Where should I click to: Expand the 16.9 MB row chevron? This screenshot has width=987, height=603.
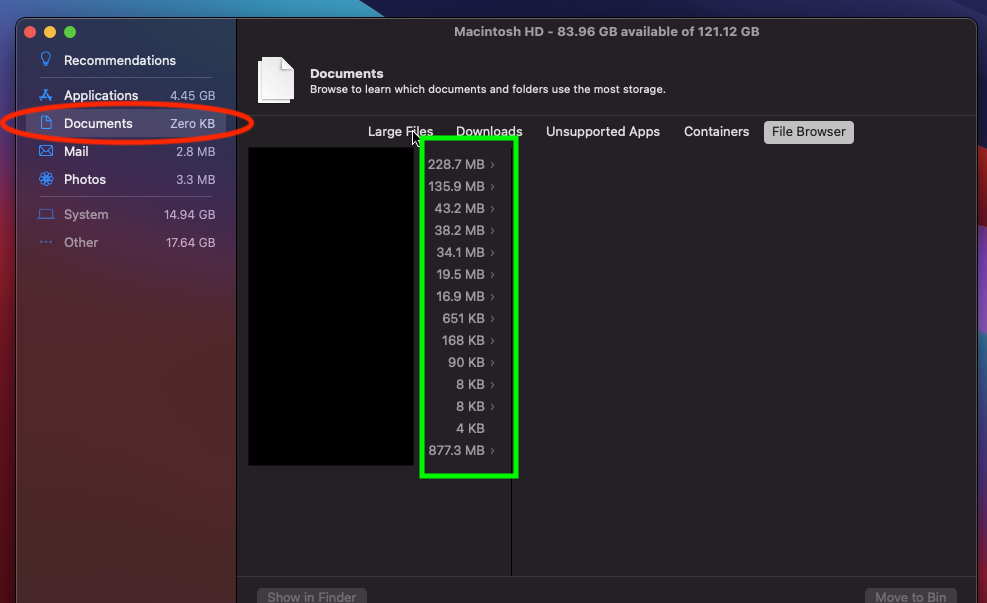[x=493, y=297]
